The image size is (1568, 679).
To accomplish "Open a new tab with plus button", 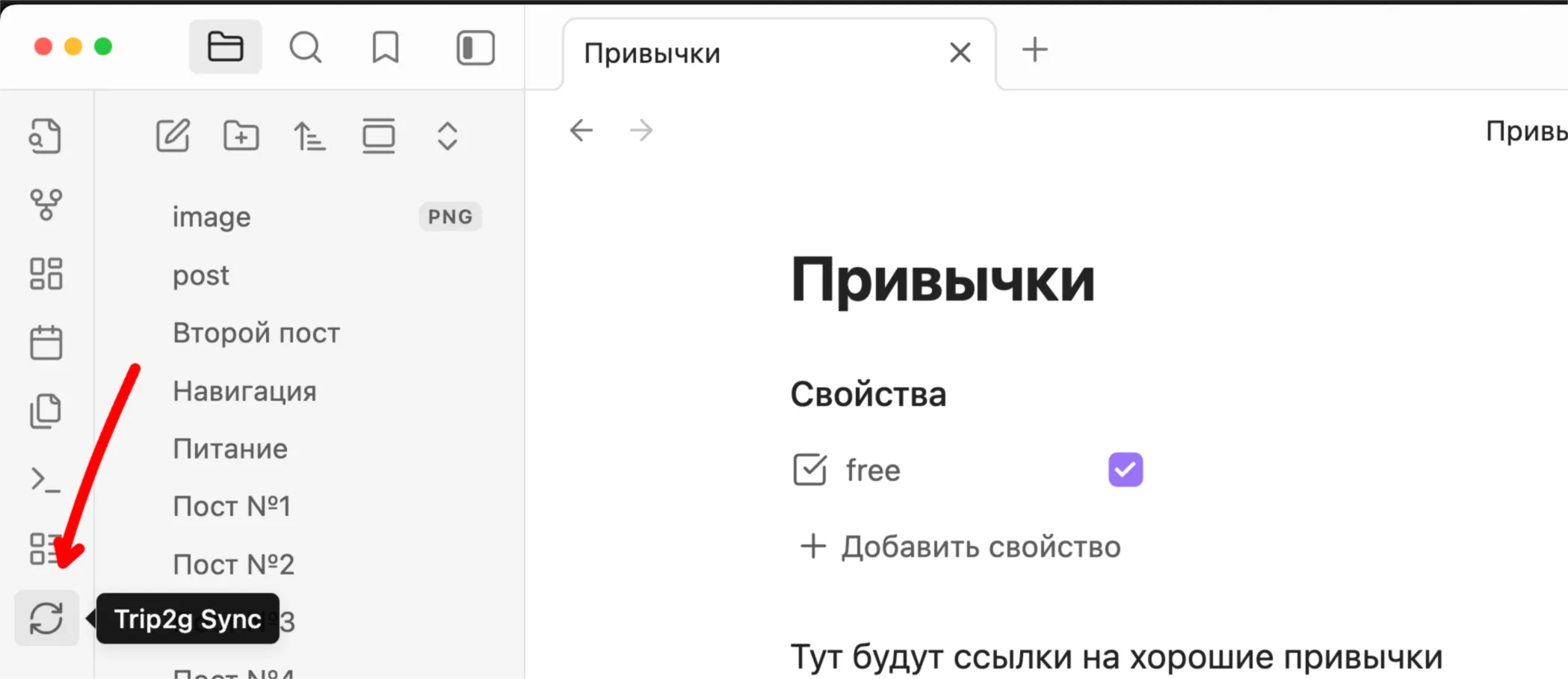I will (x=1035, y=50).
